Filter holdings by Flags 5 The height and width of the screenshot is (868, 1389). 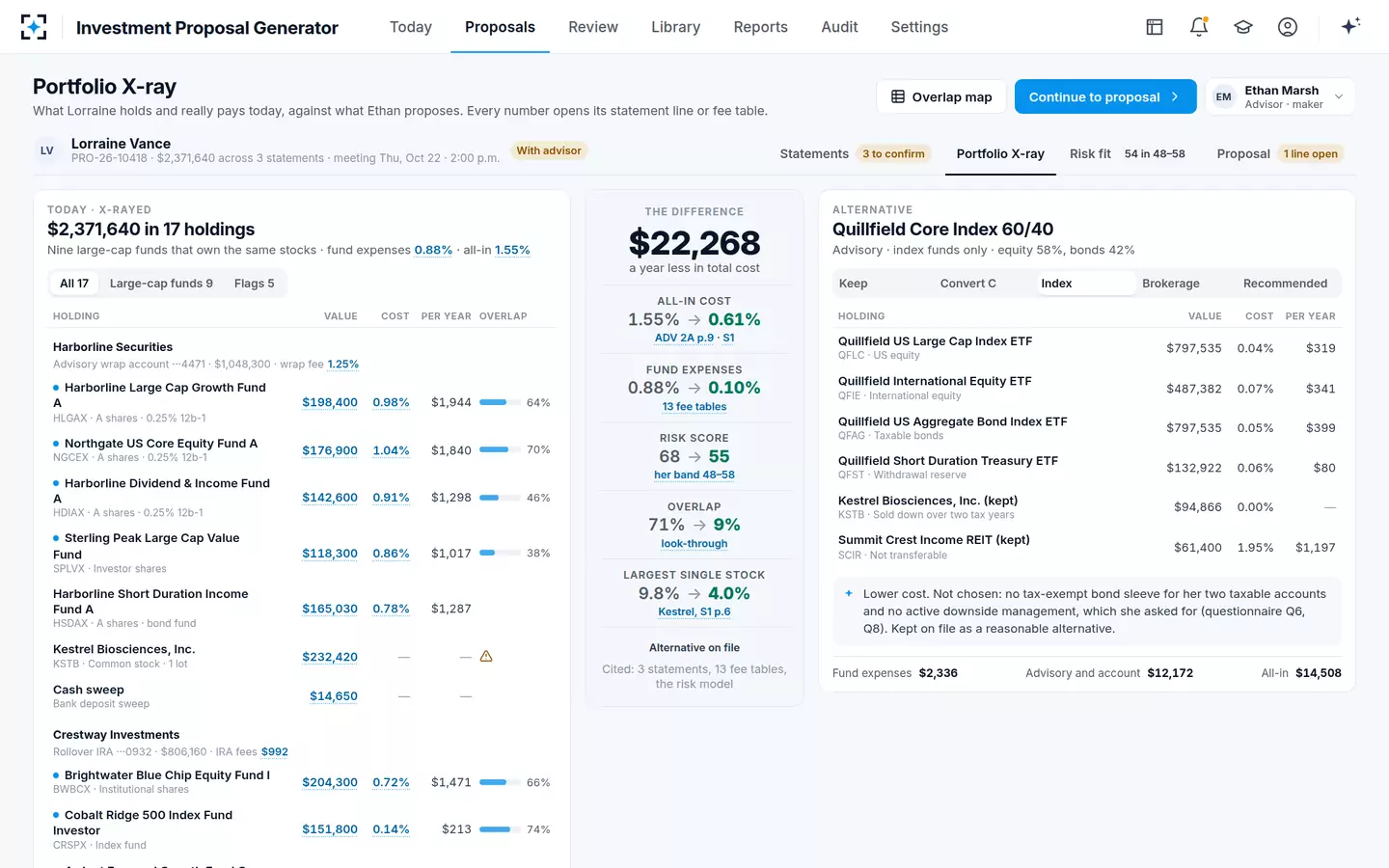pyautogui.click(x=255, y=284)
